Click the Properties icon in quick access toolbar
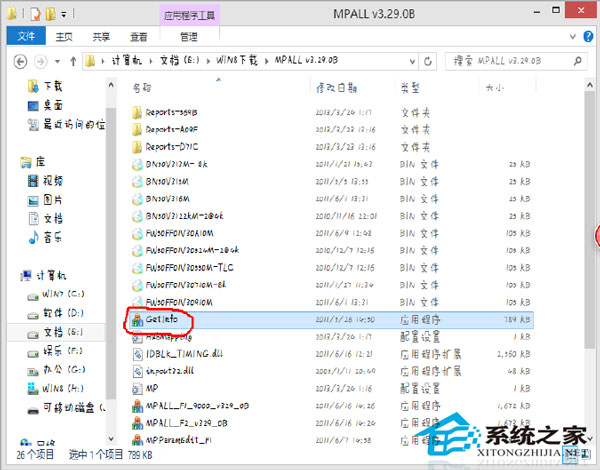 click(35, 14)
